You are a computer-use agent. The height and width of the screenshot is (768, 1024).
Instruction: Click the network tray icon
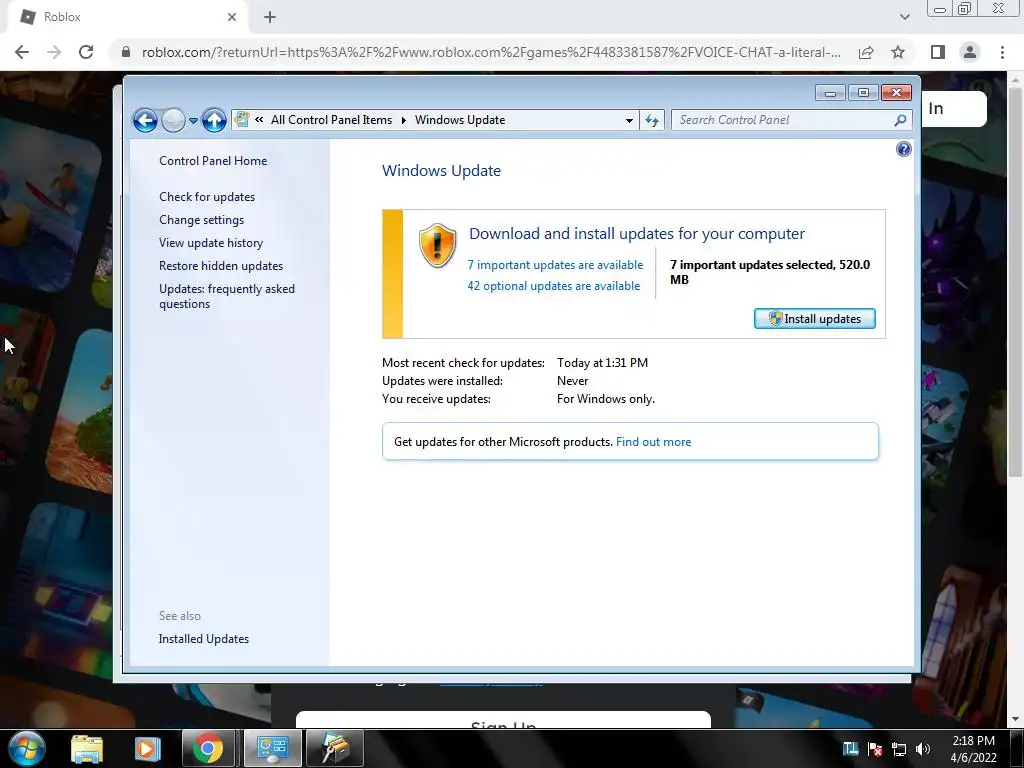pos(899,749)
